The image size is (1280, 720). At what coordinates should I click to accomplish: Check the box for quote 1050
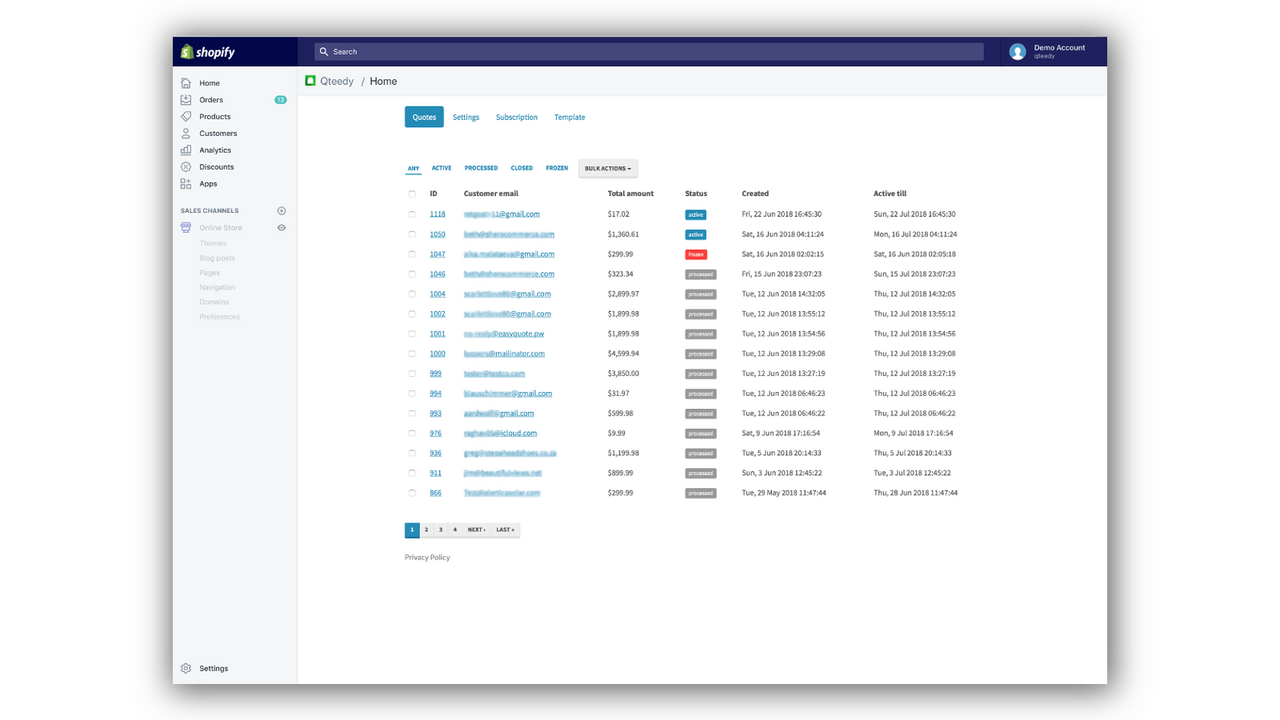(412, 234)
